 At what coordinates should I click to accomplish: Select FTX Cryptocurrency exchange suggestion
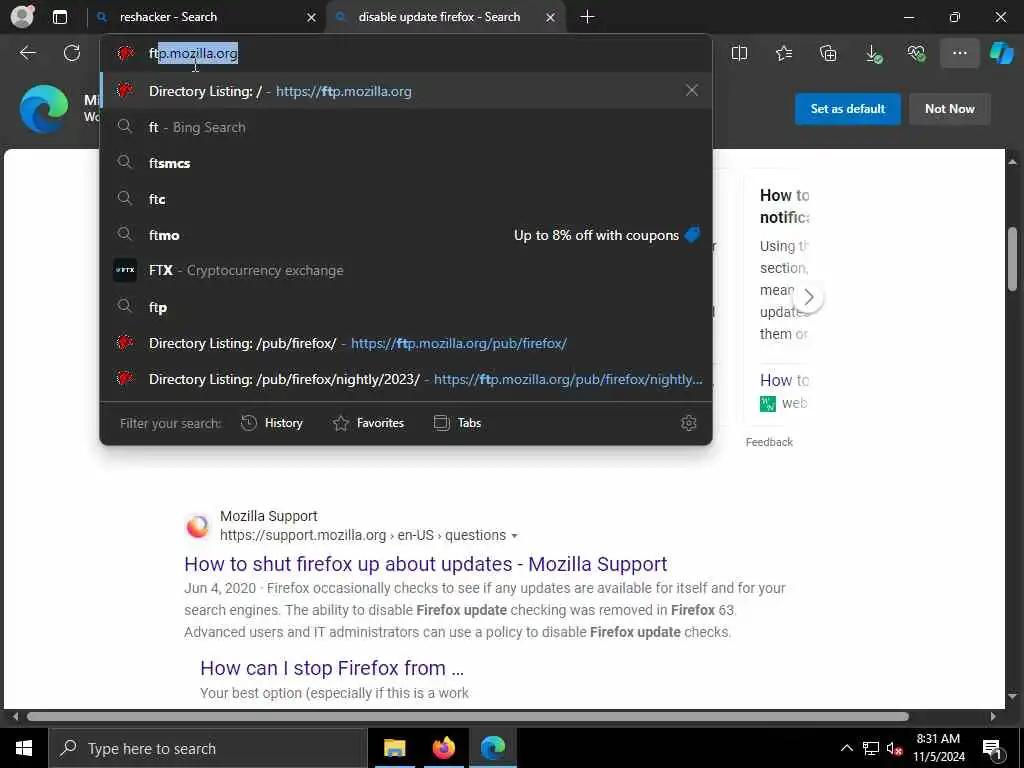point(406,270)
